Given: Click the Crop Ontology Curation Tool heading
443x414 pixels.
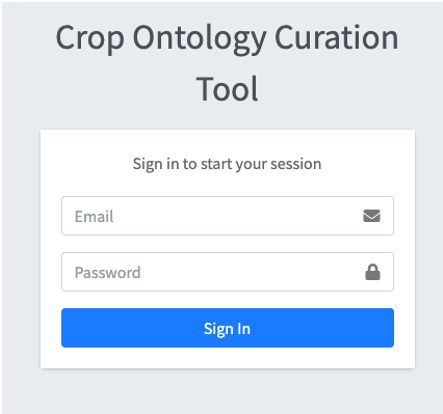Looking at the screenshot, I should pos(227,63).
